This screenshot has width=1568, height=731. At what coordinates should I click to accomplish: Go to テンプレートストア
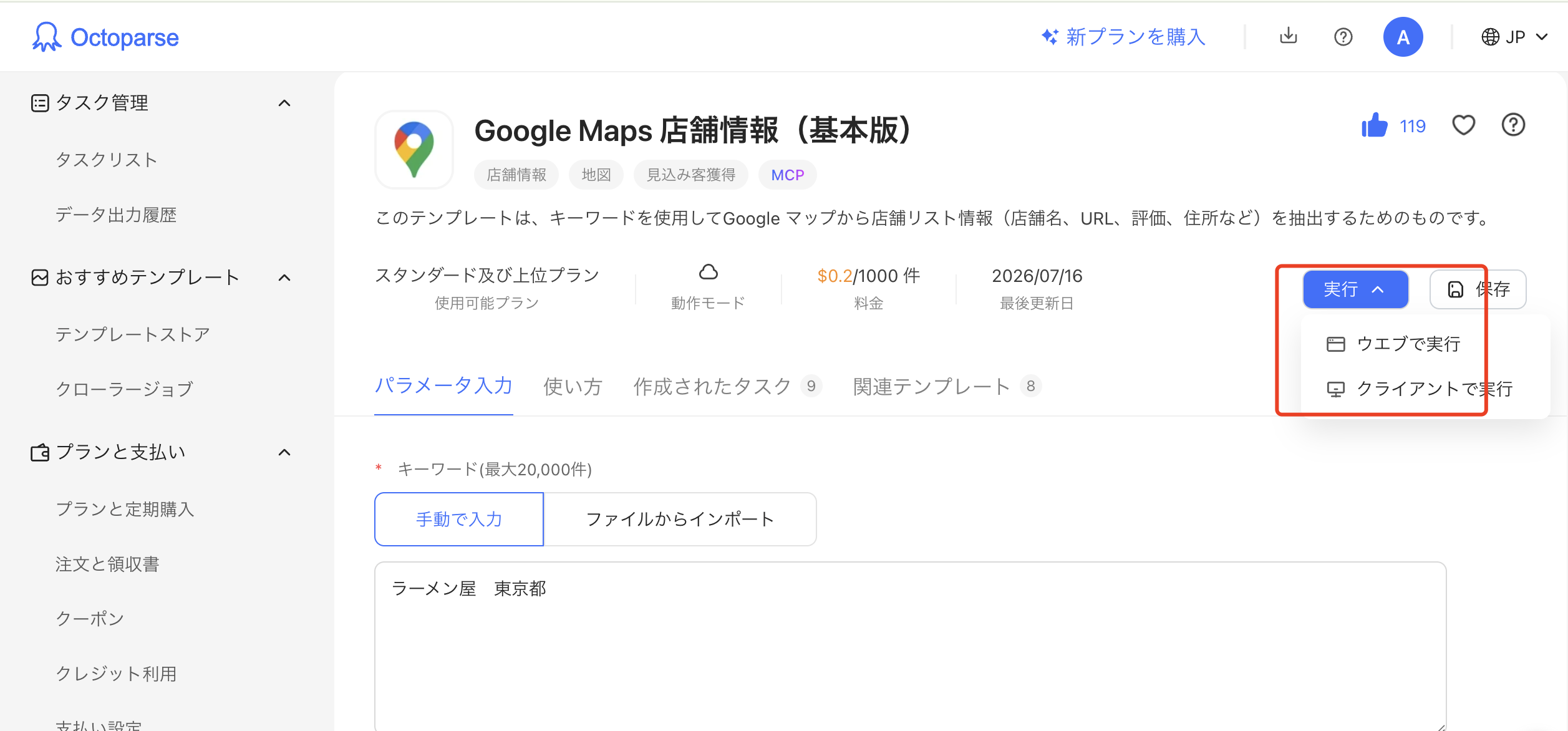point(132,335)
